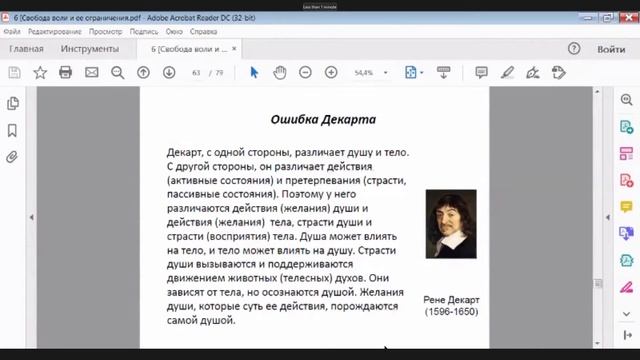Open yellow Comment tool in right pane

pos(627,207)
